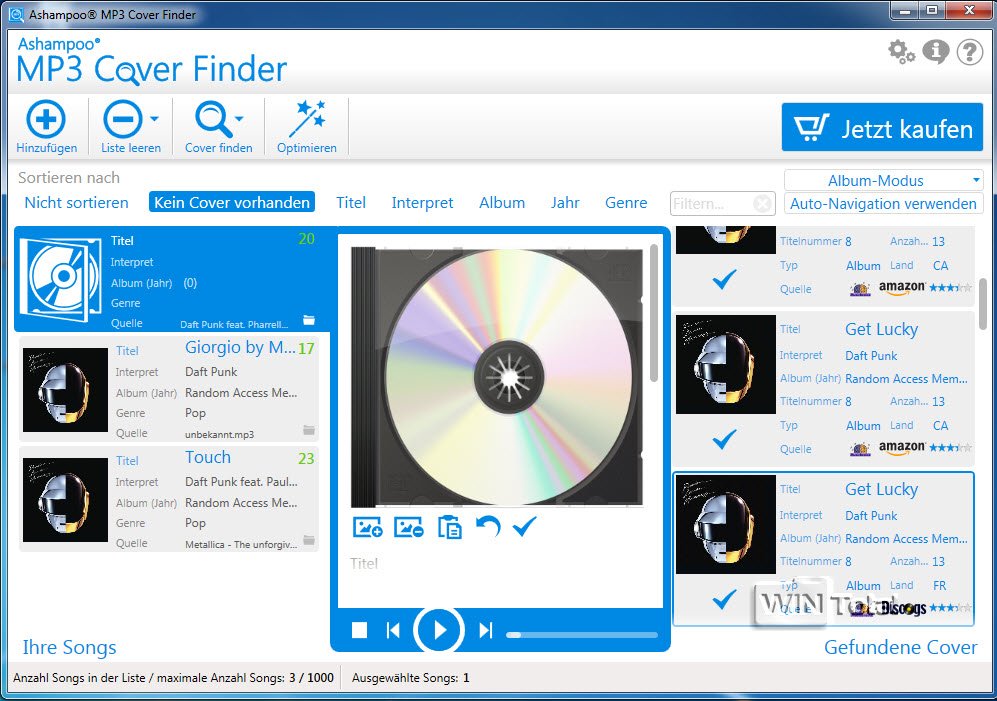
Task: Skip to next track
Action: click(x=486, y=630)
